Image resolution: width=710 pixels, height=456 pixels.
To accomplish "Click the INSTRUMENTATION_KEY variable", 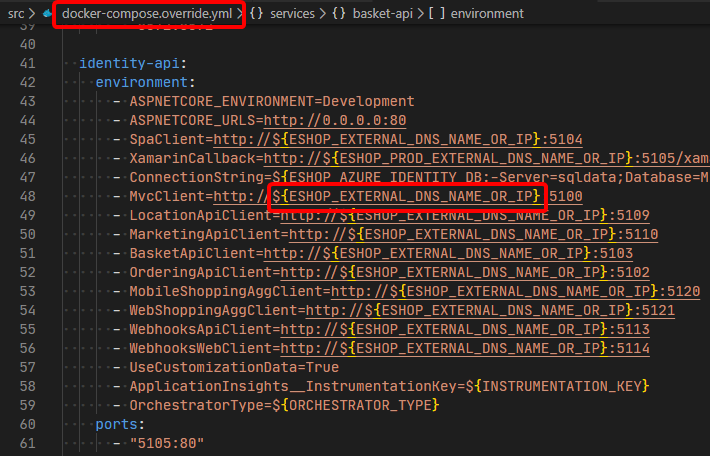I will point(561,386).
